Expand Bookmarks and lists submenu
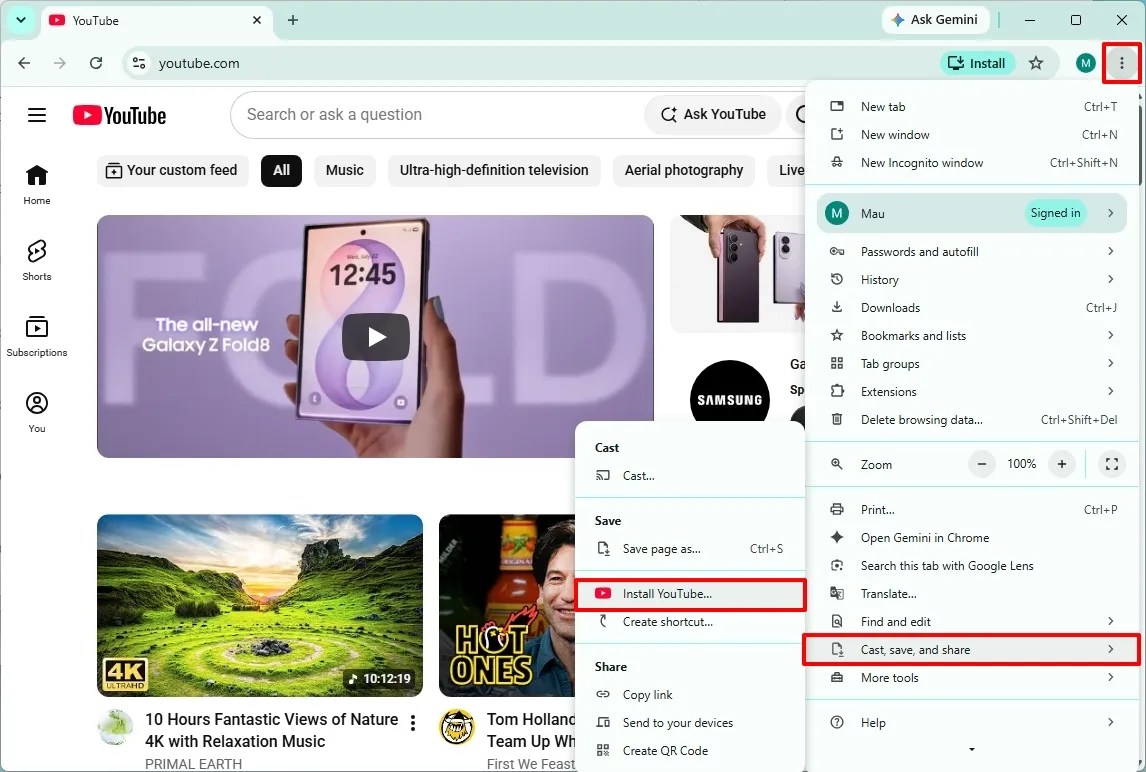This screenshot has width=1146, height=772. point(972,336)
